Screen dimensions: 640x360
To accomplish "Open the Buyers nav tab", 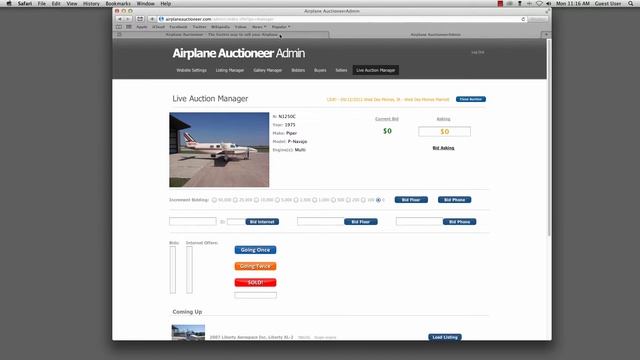I will click(x=320, y=70).
